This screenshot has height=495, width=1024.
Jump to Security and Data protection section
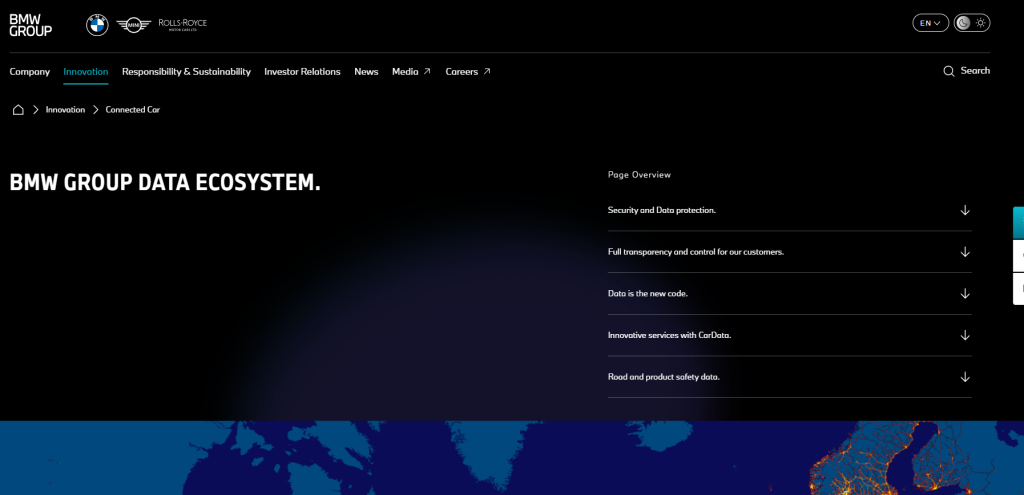coord(790,210)
